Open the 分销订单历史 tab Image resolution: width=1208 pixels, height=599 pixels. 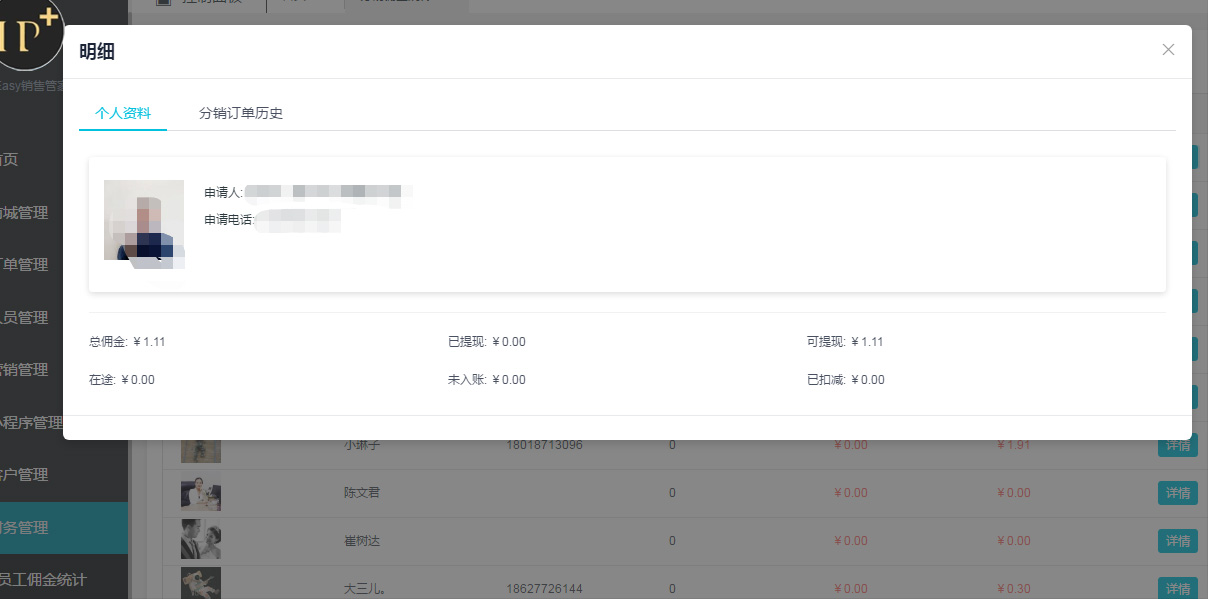(x=241, y=114)
